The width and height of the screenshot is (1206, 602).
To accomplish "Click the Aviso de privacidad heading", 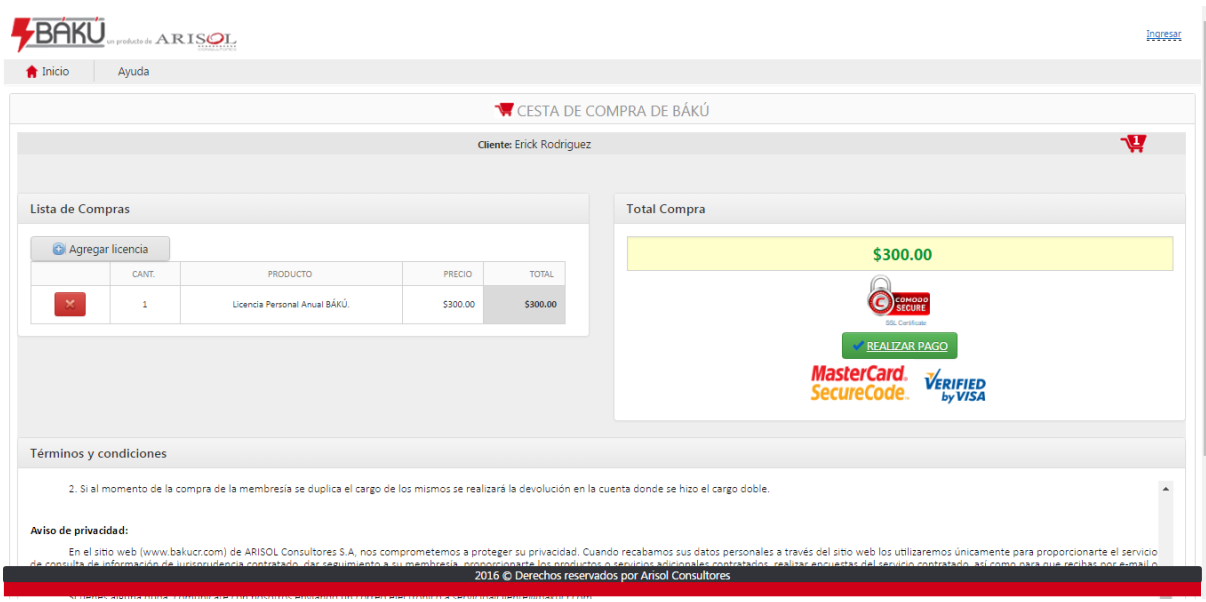I will tap(80, 530).
